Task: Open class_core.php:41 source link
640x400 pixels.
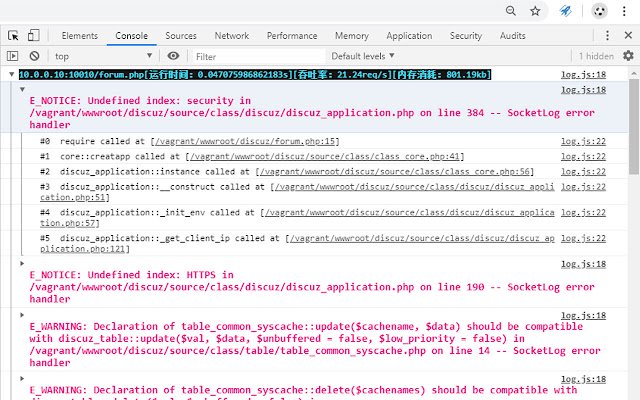Action: pos(325,156)
